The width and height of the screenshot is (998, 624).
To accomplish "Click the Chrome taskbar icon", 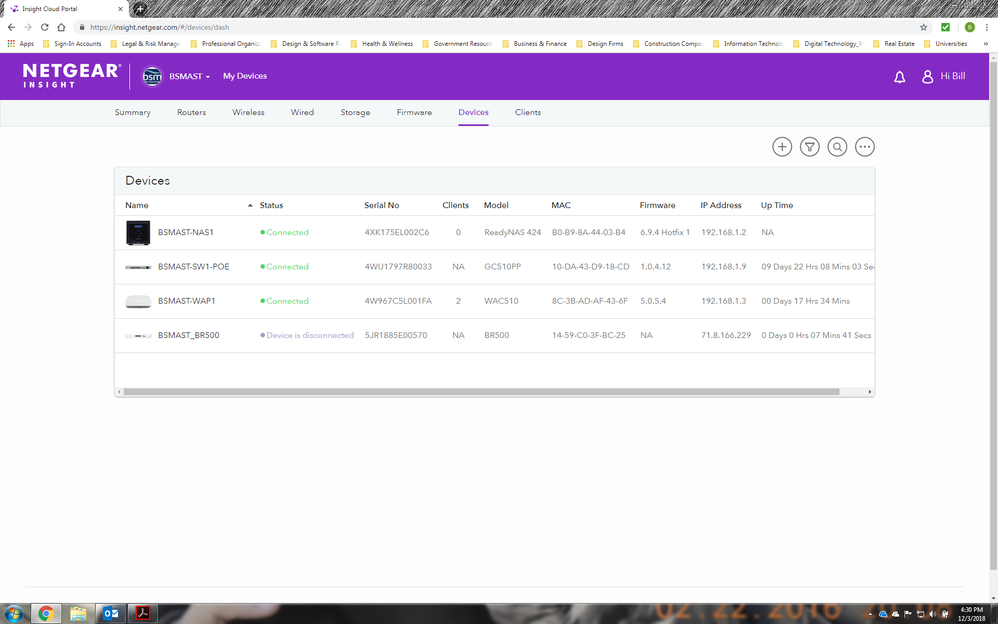I will (x=46, y=613).
